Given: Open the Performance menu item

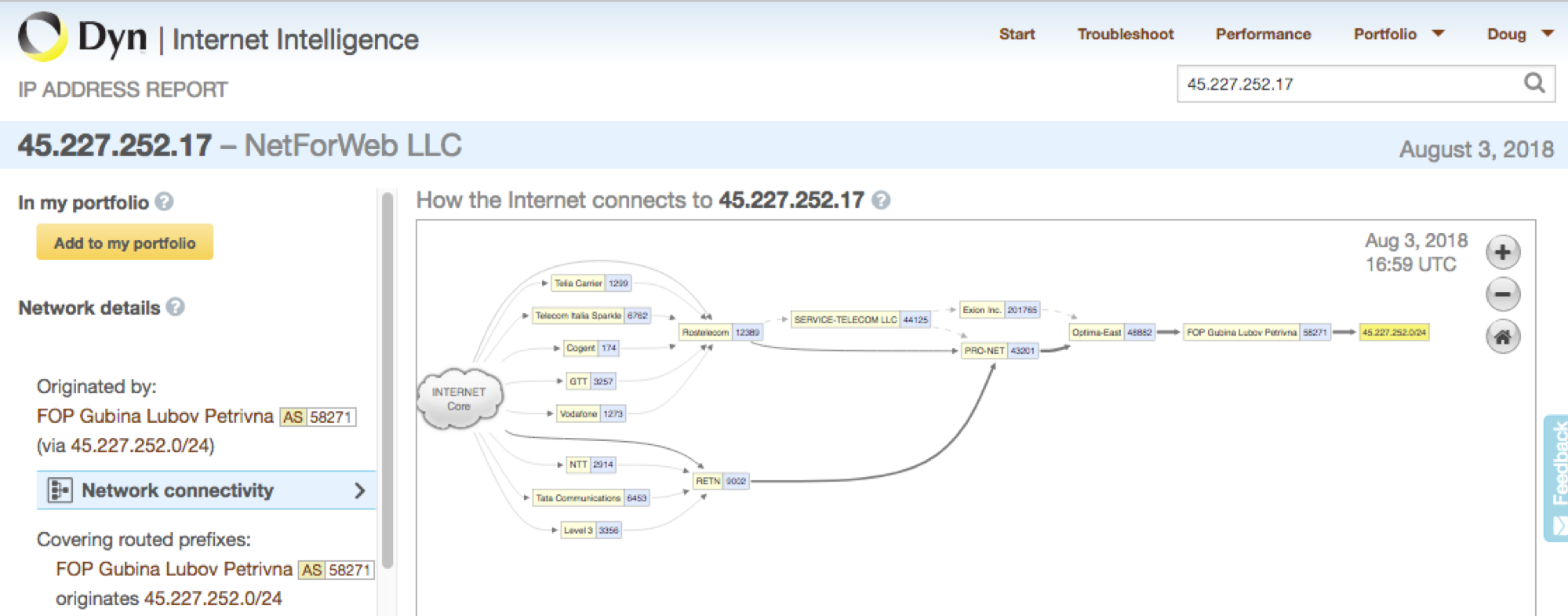Looking at the screenshot, I should (x=1263, y=34).
